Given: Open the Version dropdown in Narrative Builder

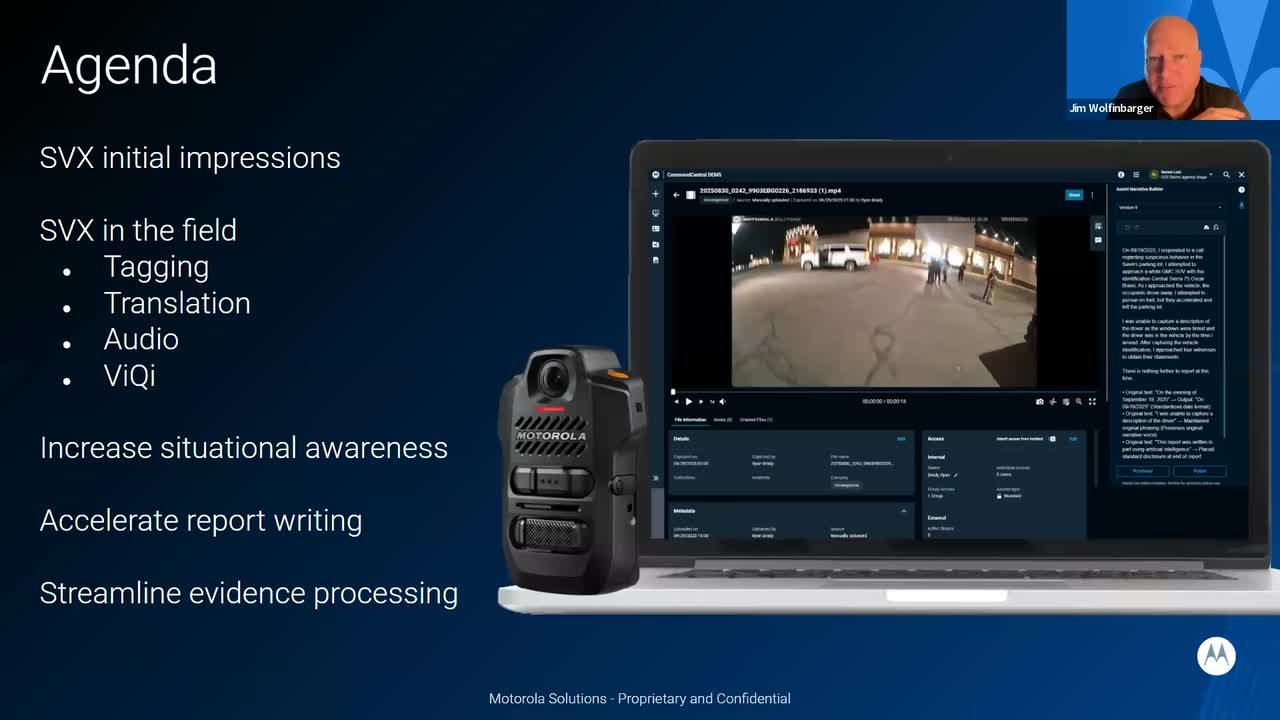Looking at the screenshot, I should pos(1170,208).
